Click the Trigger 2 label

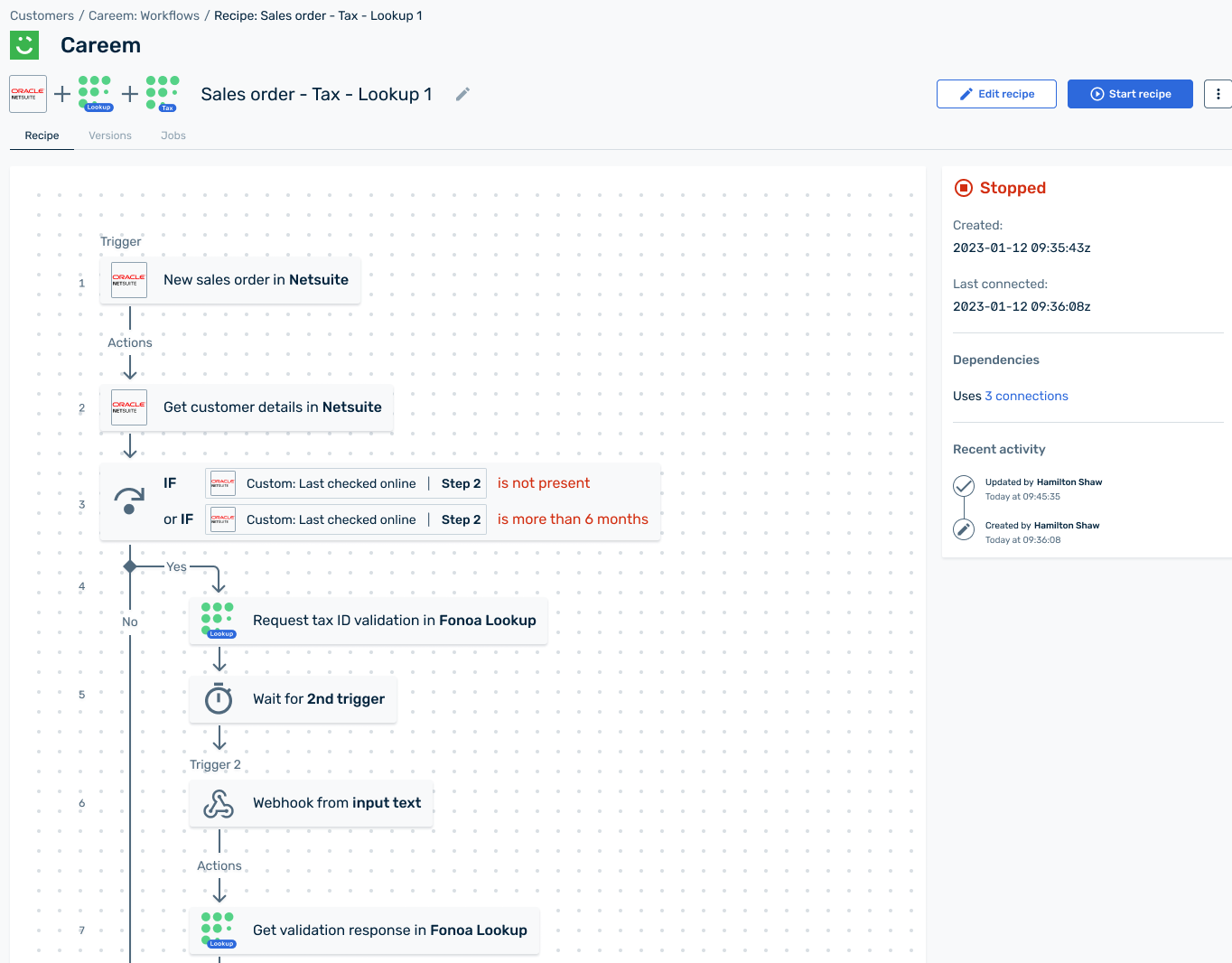[x=215, y=764]
